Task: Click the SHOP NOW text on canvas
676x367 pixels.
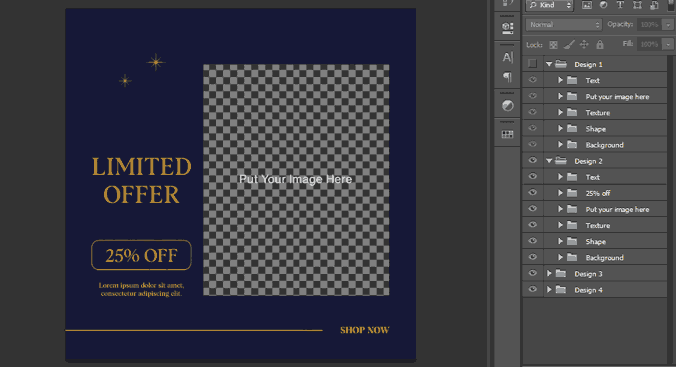Action: pos(365,330)
